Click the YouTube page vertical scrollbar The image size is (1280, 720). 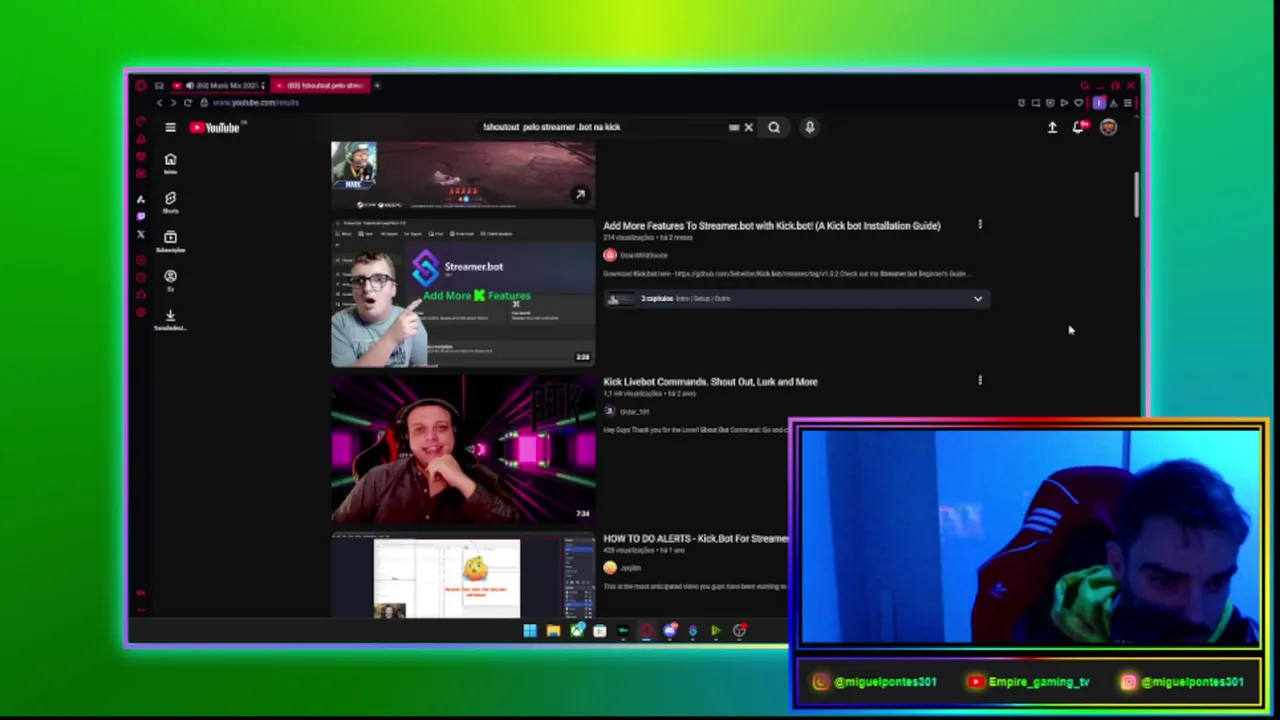click(1136, 195)
